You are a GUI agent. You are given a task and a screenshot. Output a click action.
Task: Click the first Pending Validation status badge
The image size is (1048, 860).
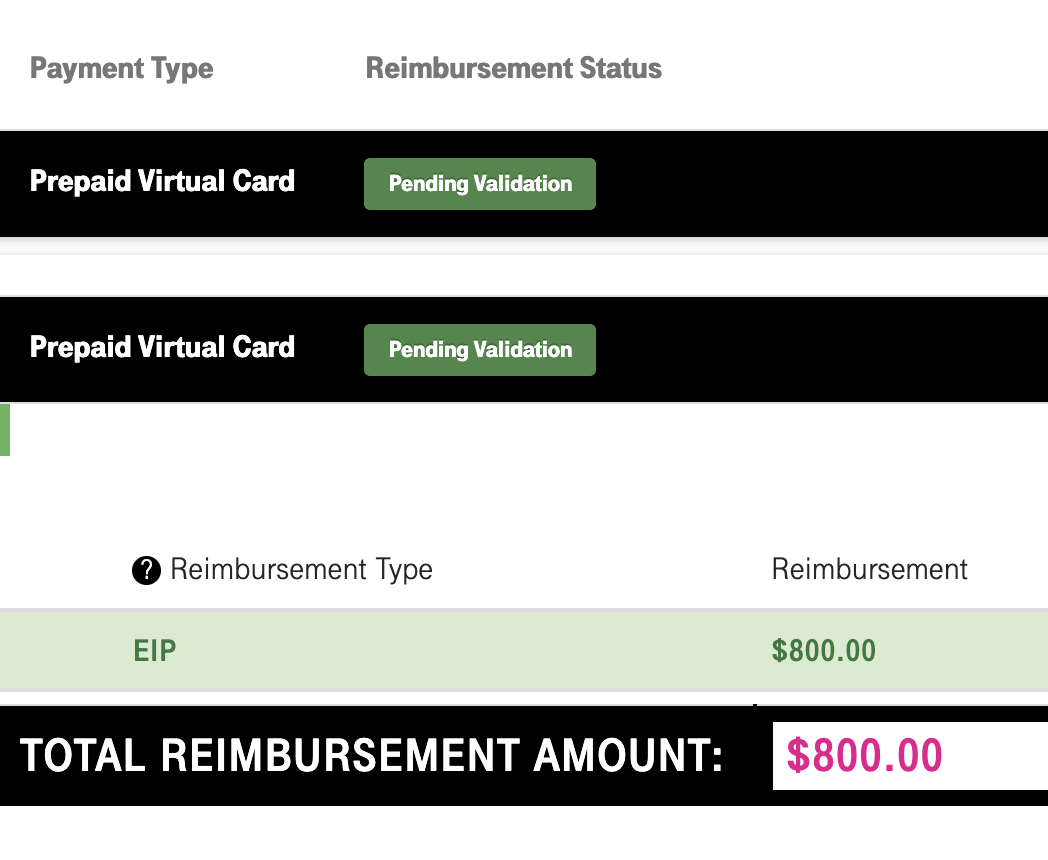pyautogui.click(x=480, y=184)
